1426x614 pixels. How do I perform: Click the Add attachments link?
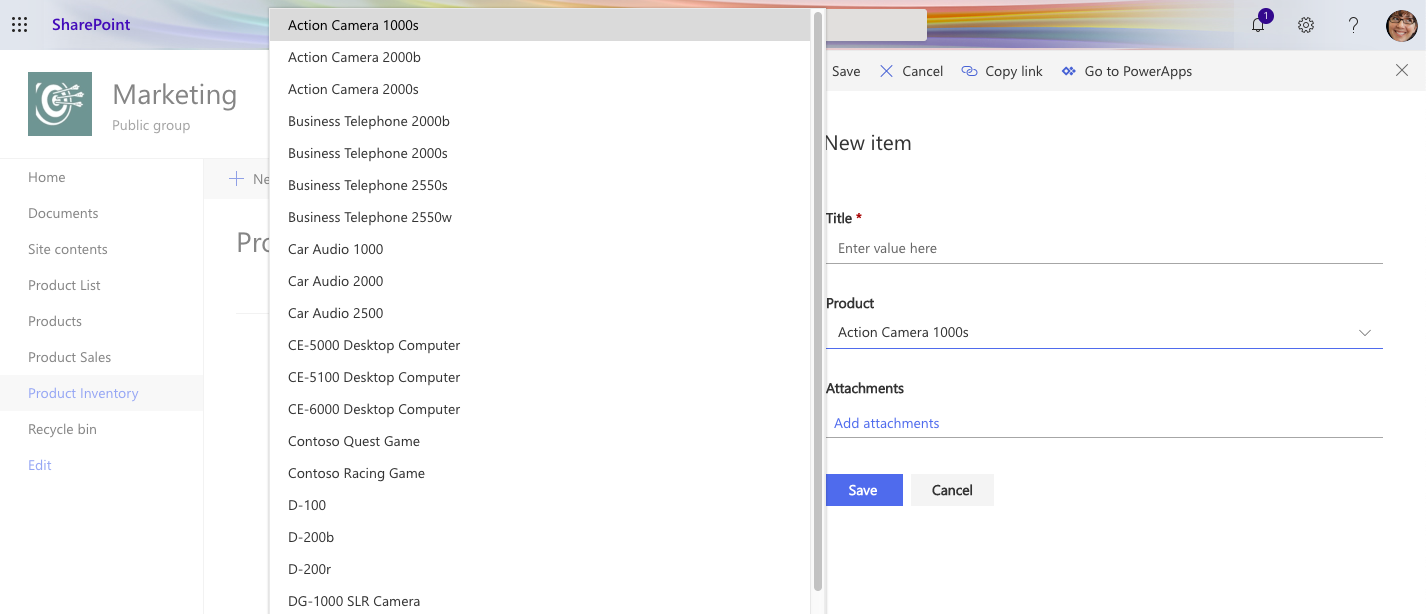click(887, 423)
